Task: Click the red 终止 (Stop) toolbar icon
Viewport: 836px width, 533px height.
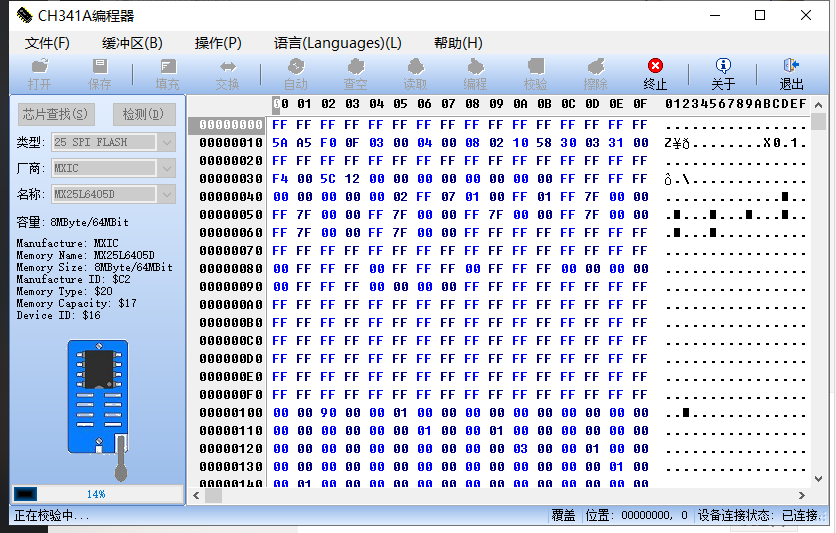Action: click(x=655, y=73)
